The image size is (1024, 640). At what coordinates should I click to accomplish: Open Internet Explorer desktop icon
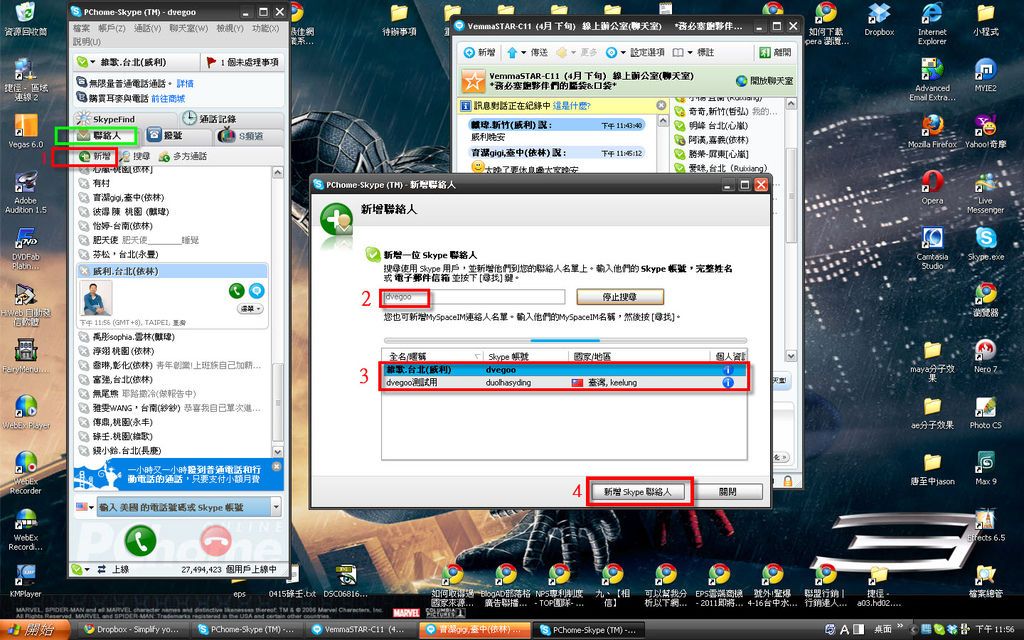click(x=932, y=23)
